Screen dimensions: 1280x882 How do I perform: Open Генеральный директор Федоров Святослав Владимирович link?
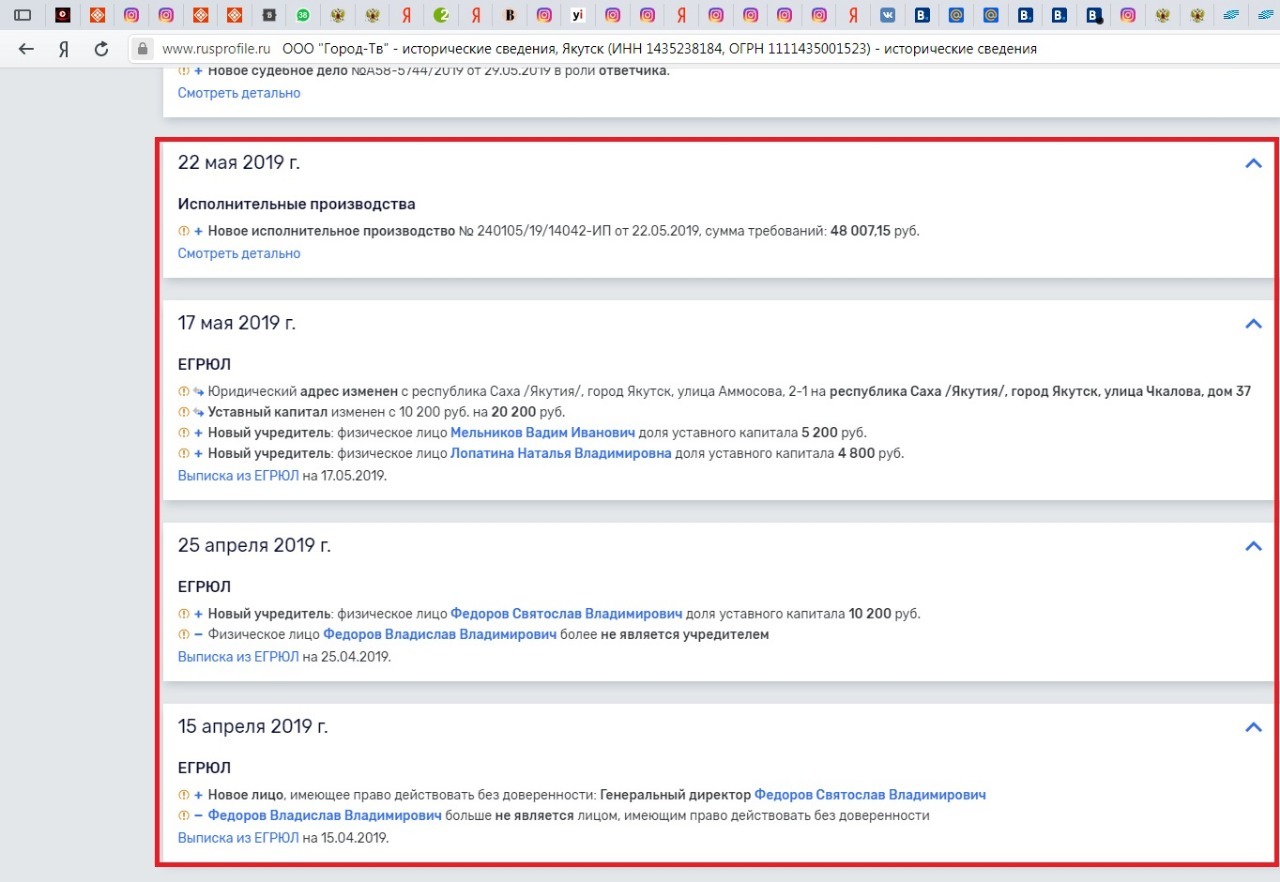coord(870,795)
